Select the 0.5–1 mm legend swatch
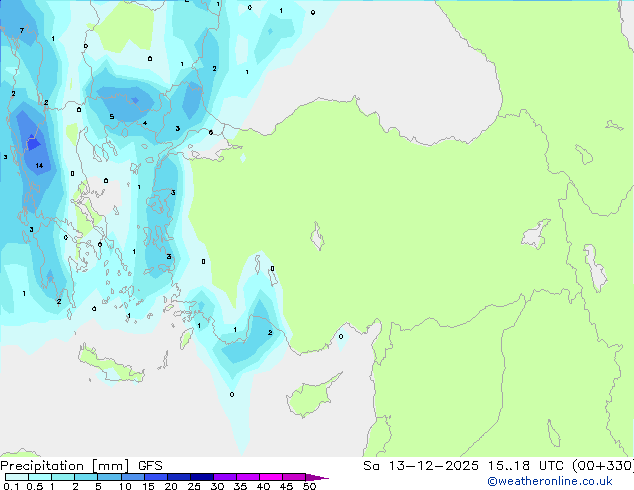Viewport: 634px width, 490px height. point(40,477)
